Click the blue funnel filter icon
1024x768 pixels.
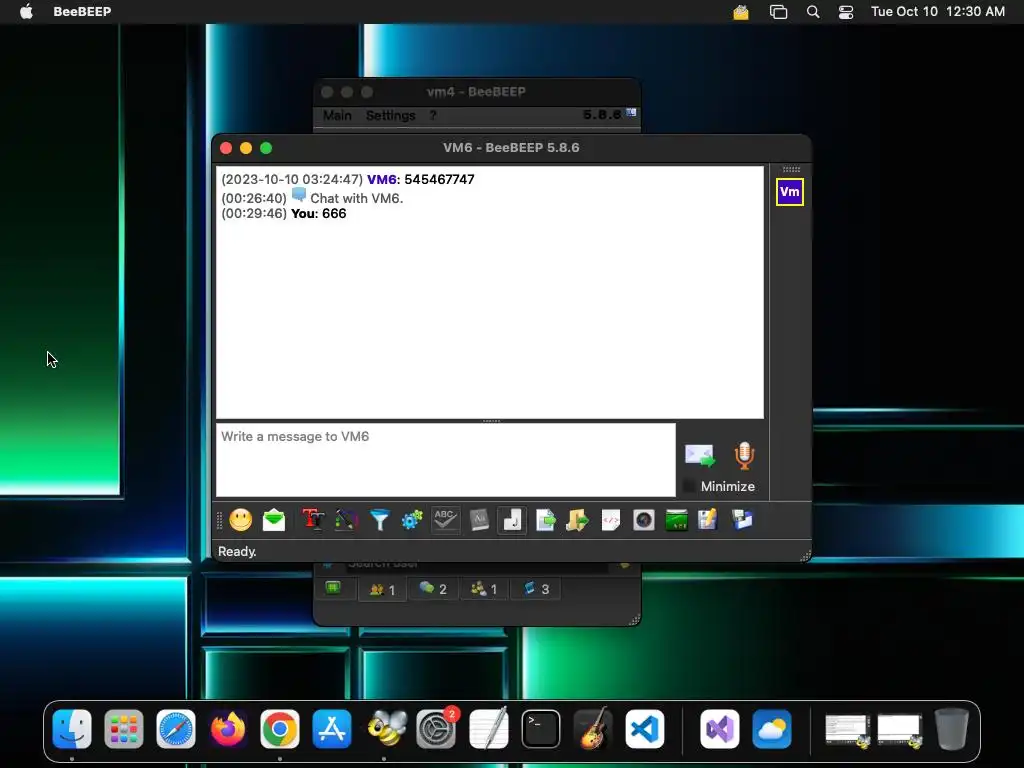coord(379,520)
